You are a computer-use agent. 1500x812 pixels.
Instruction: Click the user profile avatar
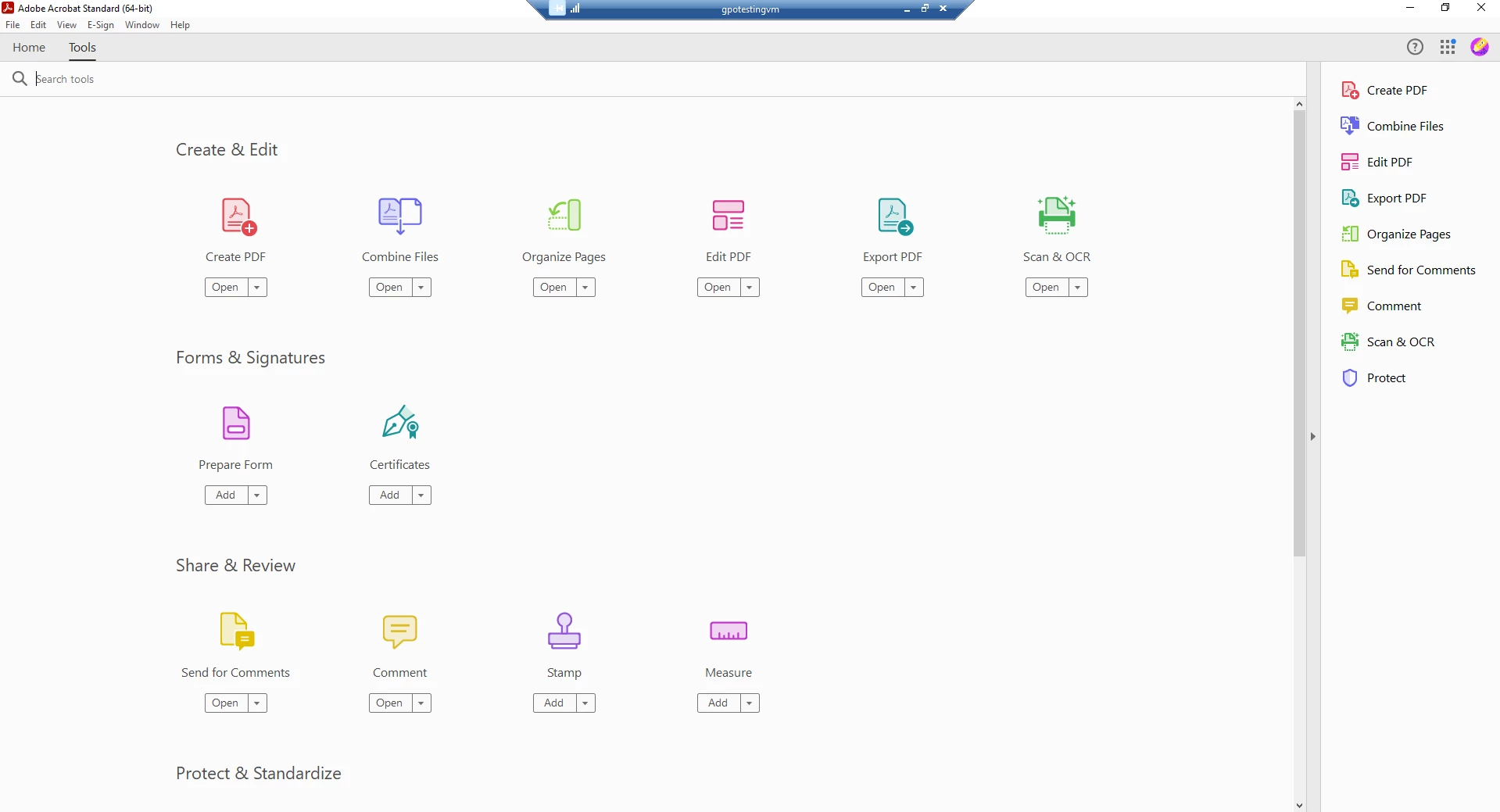coord(1480,47)
